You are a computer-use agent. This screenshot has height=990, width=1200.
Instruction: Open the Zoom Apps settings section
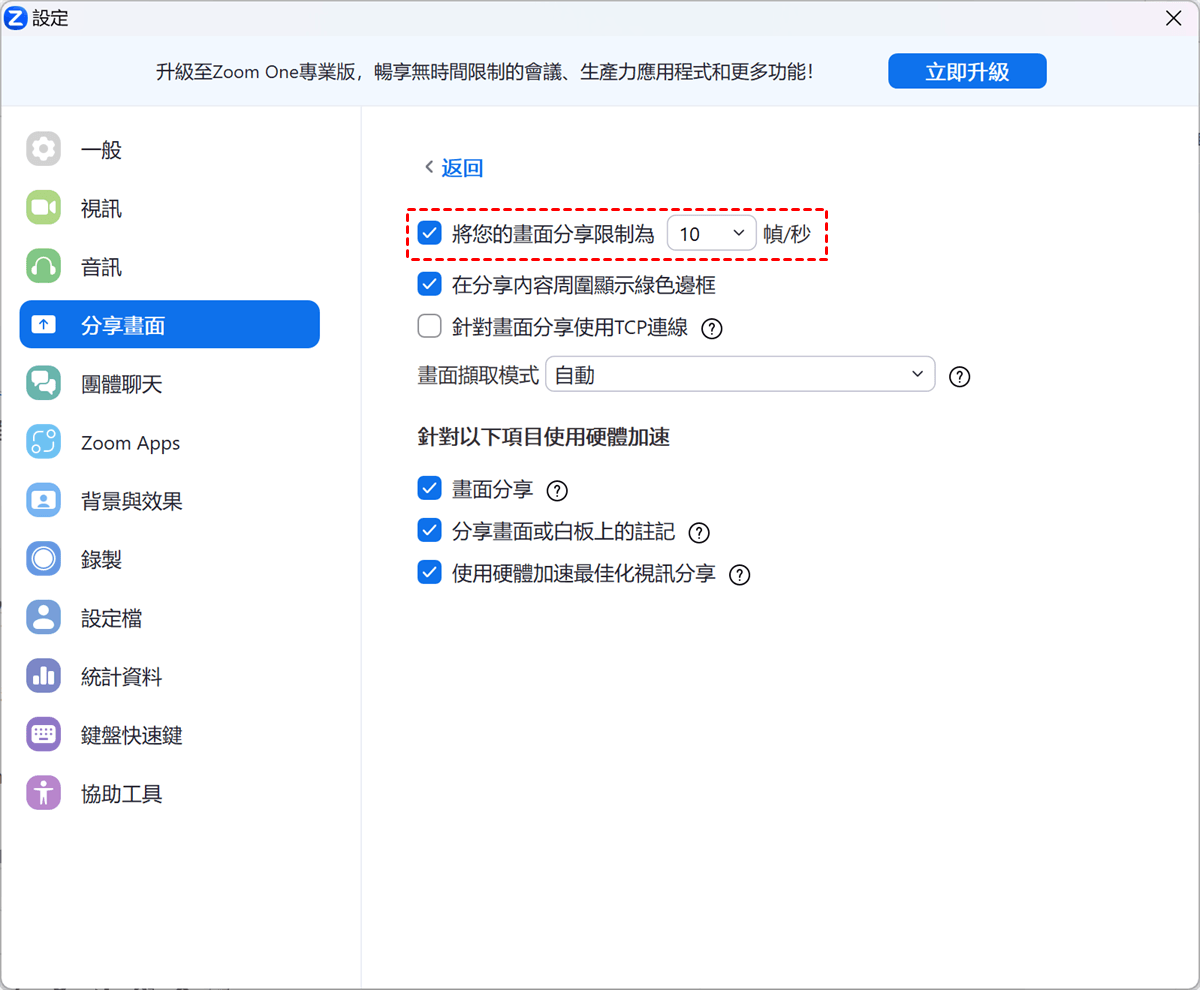point(170,442)
